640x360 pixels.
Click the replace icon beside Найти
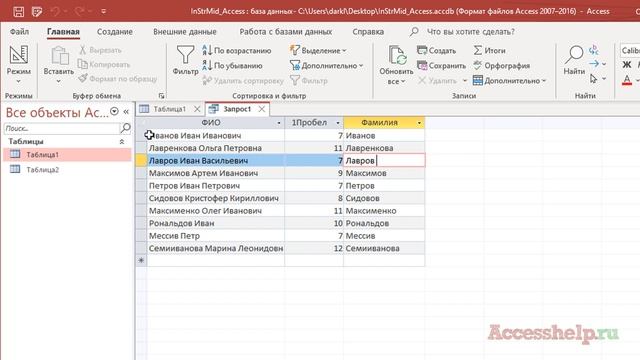[x=594, y=50]
